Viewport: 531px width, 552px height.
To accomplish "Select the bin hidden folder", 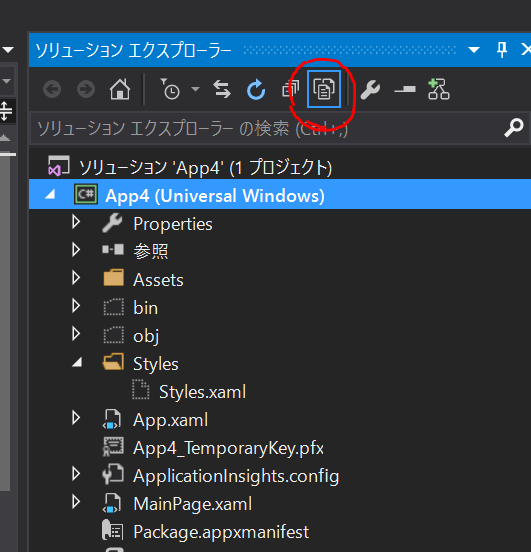I will tap(145, 308).
